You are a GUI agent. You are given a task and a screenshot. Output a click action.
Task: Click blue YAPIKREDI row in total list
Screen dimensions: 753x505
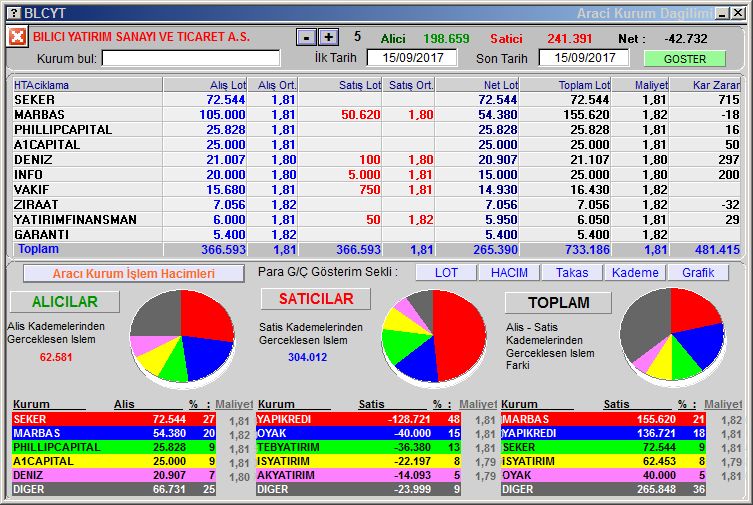pyautogui.click(x=603, y=433)
